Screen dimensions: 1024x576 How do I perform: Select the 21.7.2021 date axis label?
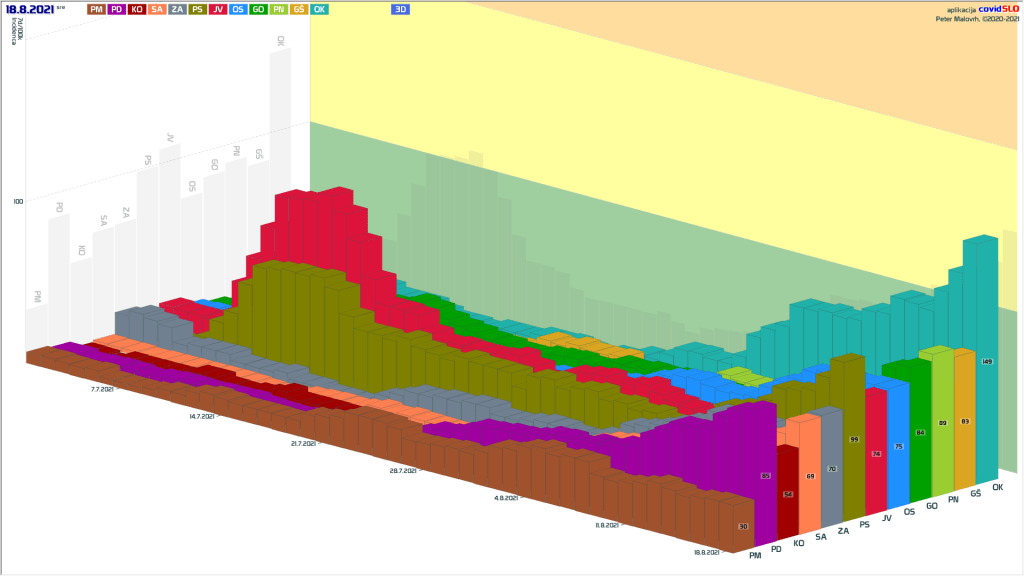click(x=303, y=443)
